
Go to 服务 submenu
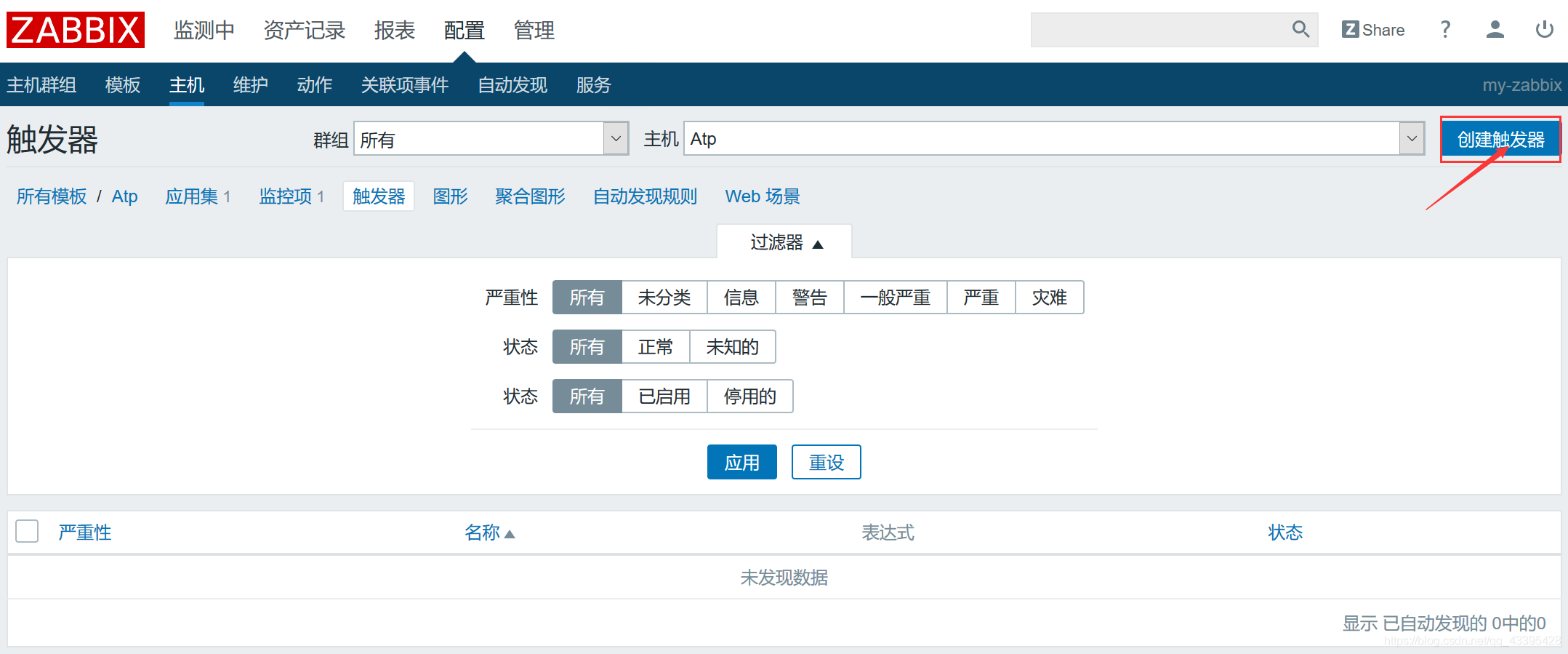pyautogui.click(x=594, y=85)
